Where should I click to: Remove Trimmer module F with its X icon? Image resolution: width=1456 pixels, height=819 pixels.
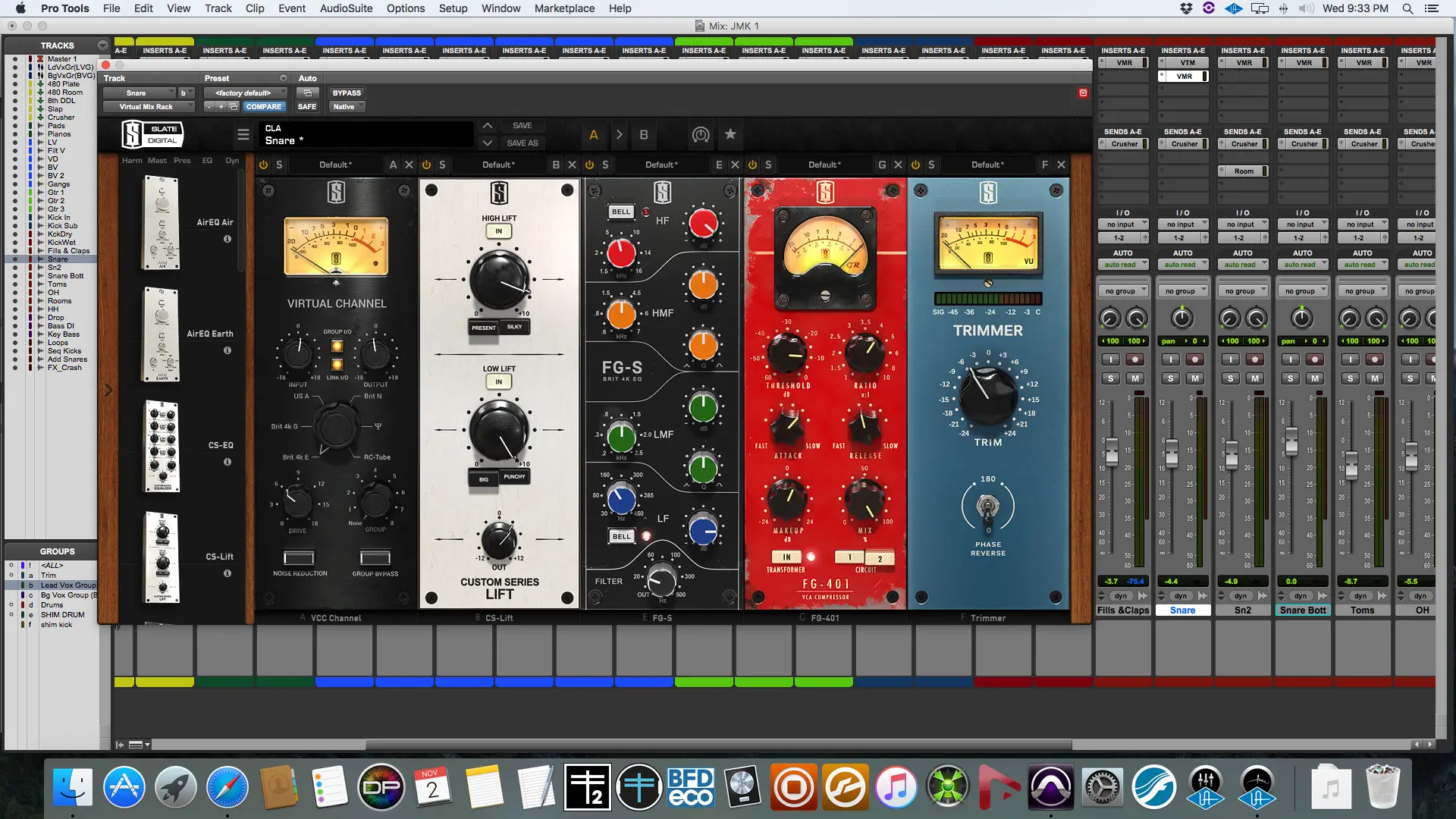1061,165
